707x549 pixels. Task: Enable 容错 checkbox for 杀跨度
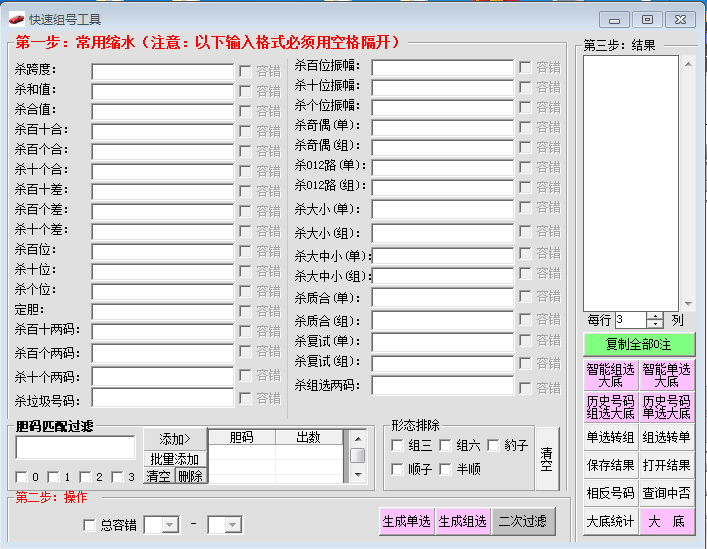pyautogui.click(x=245, y=71)
